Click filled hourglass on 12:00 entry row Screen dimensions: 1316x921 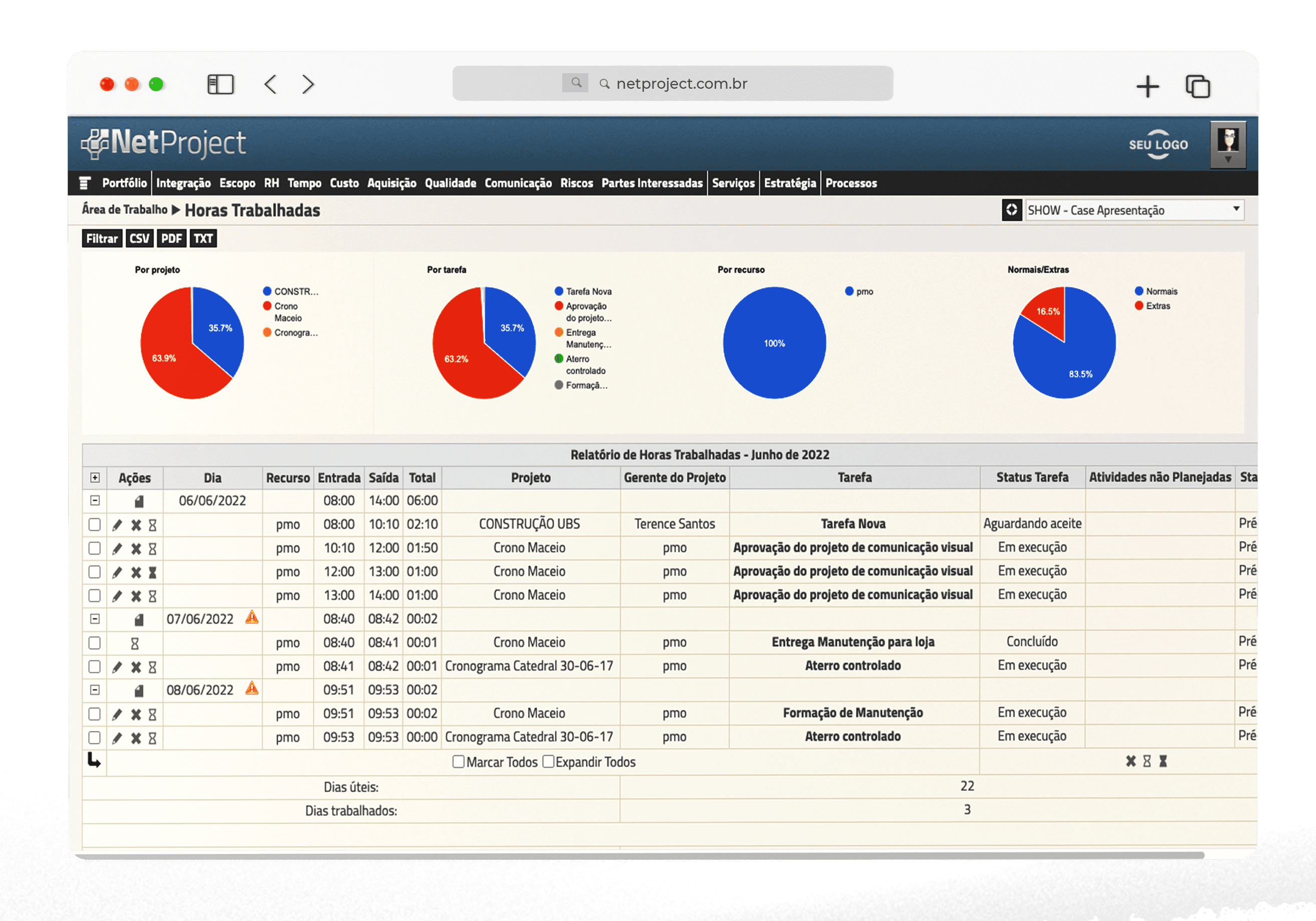coord(152,573)
